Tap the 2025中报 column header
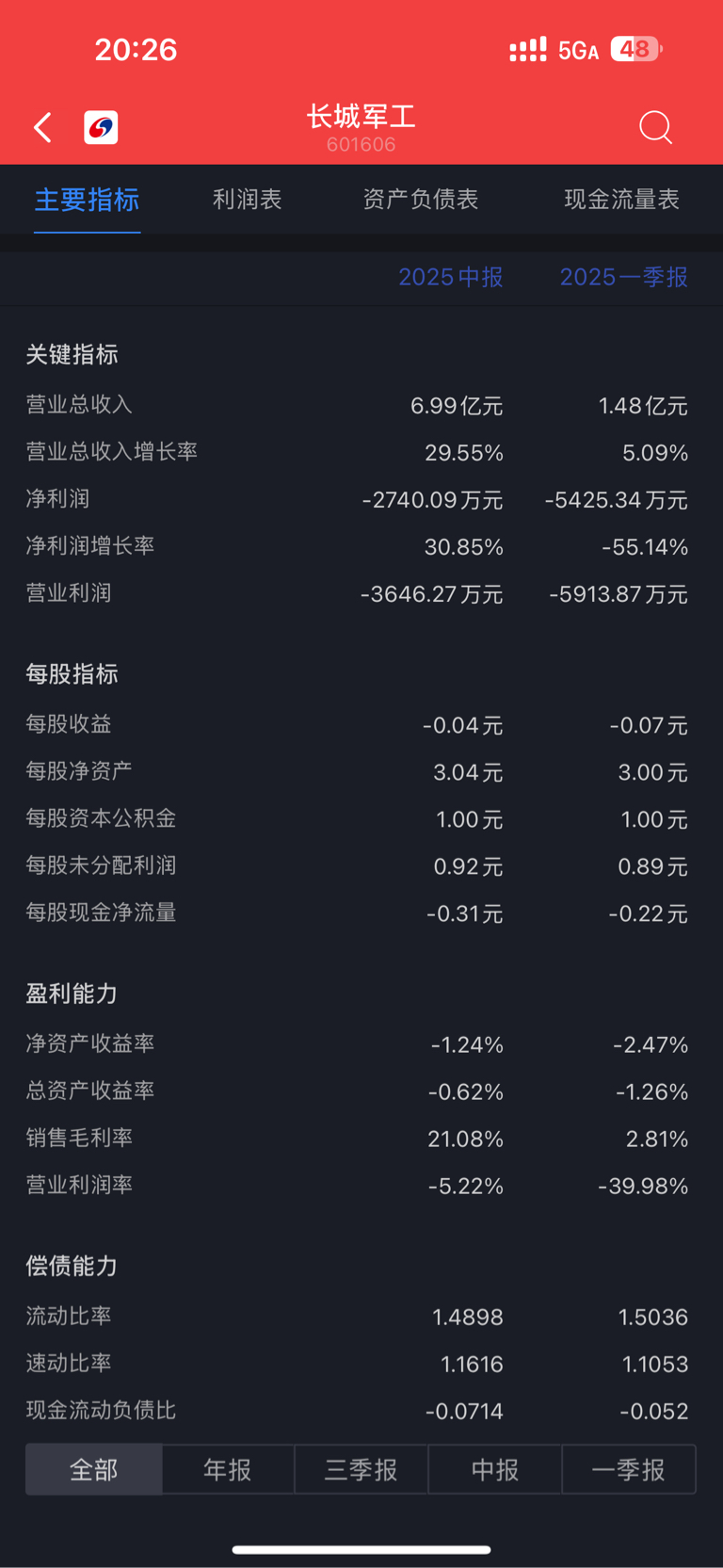723x1568 pixels. 451,277
